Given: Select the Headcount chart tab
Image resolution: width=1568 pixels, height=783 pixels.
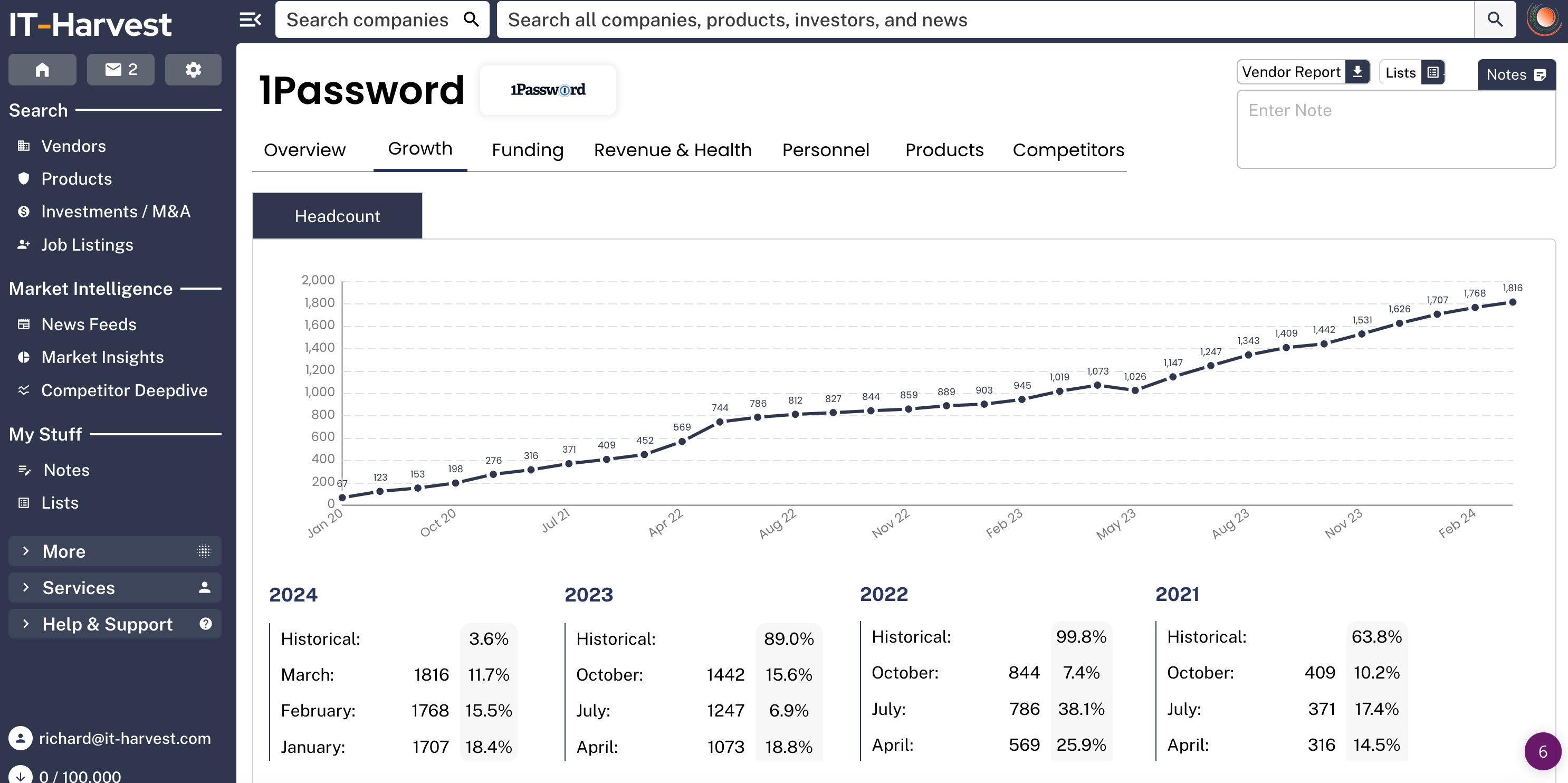Looking at the screenshot, I should (x=338, y=216).
